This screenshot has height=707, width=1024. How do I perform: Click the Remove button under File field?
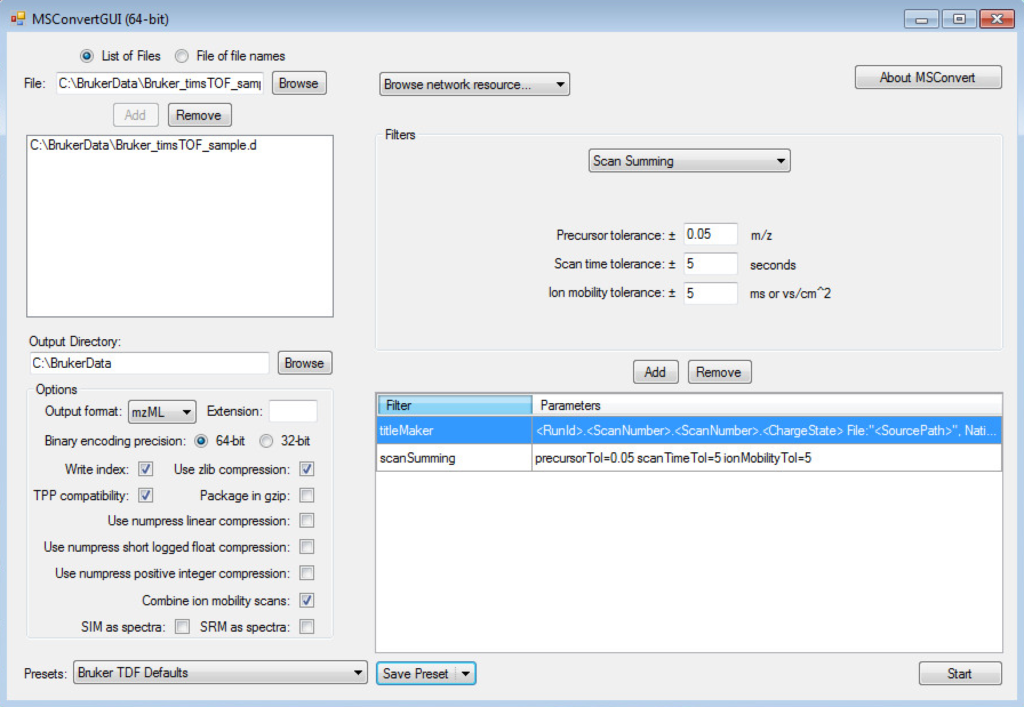199,116
